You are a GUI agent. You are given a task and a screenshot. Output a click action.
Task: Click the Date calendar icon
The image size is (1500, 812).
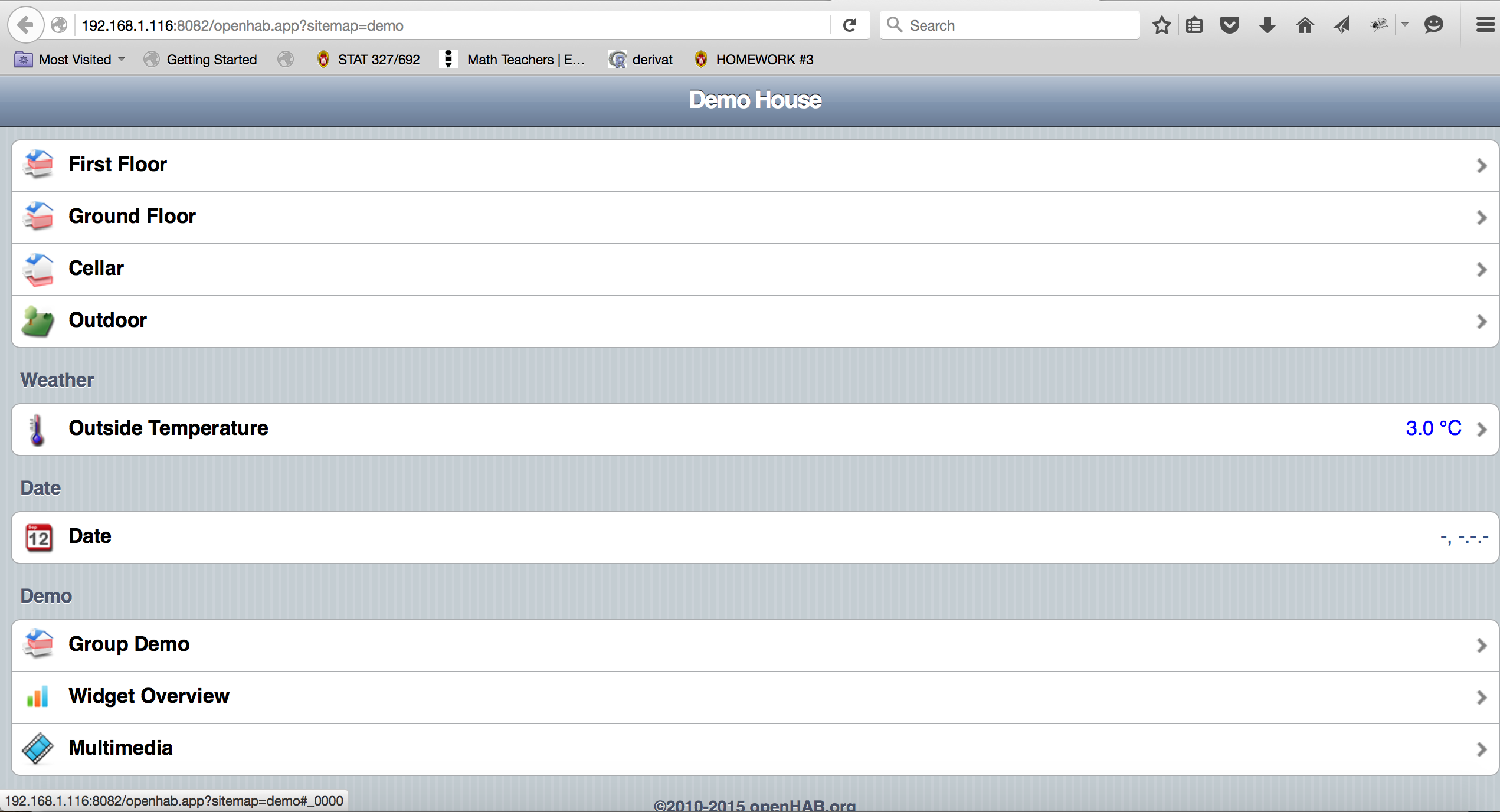pyautogui.click(x=39, y=537)
